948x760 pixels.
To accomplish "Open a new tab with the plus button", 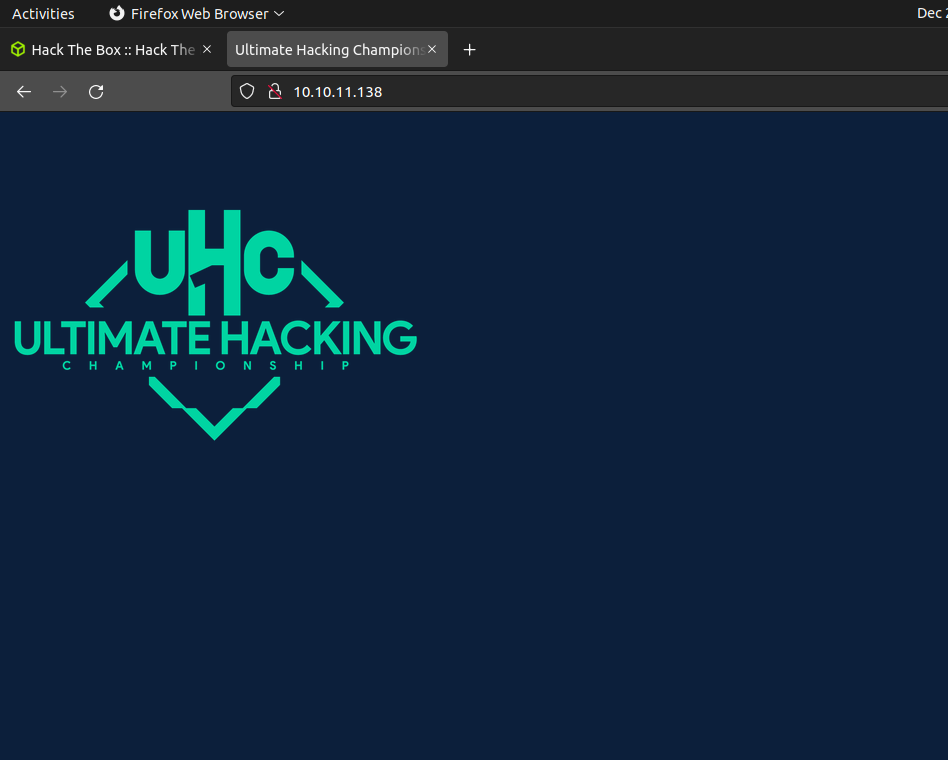I will click(470, 50).
